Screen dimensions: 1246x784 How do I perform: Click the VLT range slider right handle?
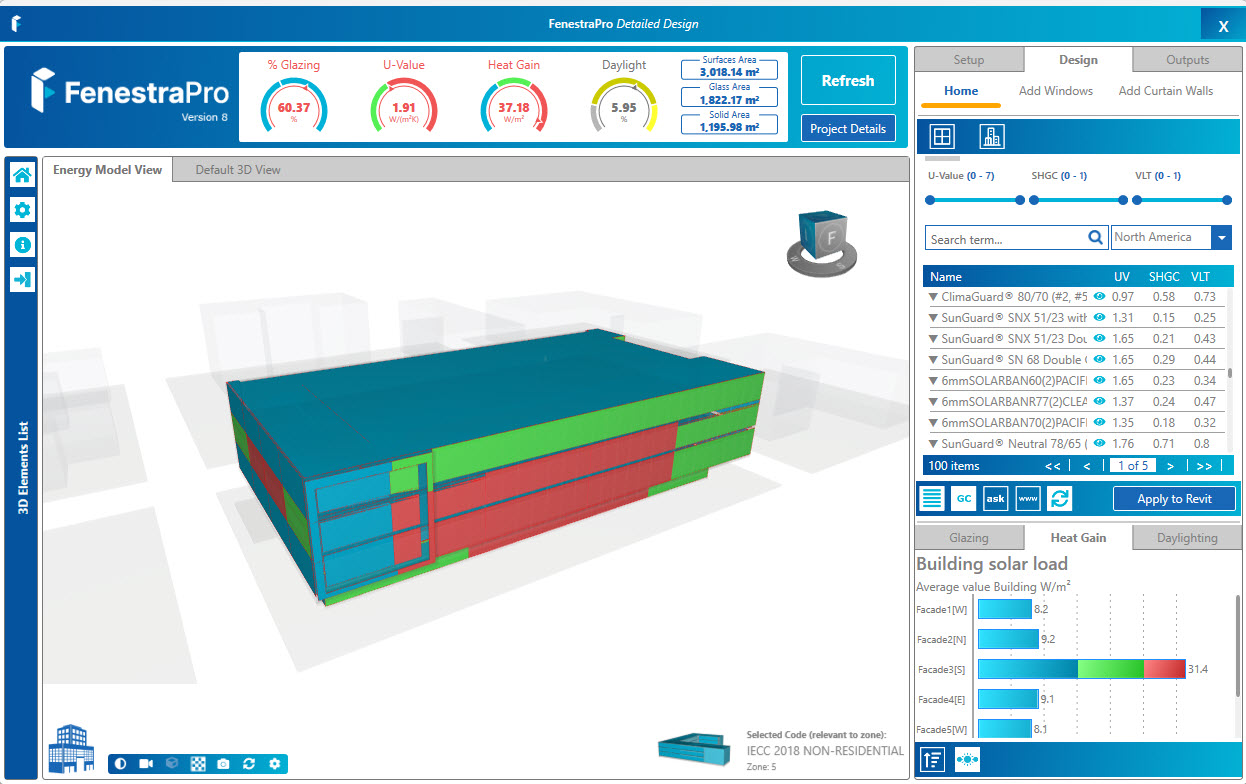(1226, 200)
